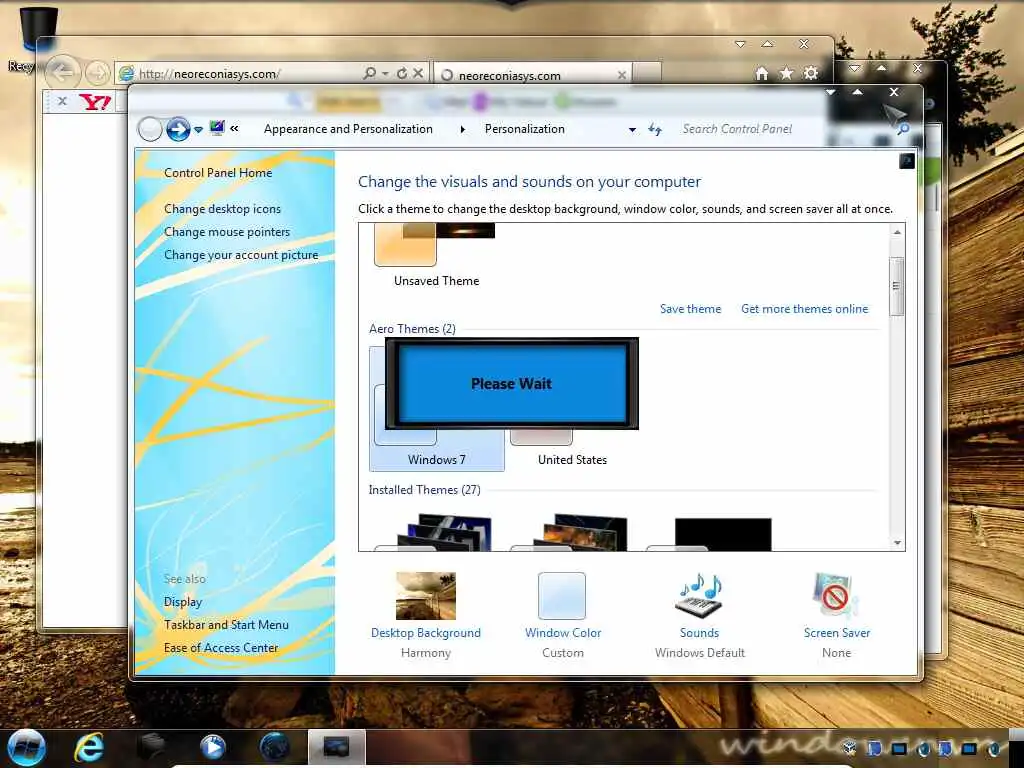Open IE Home page icon

(x=761, y=73)
